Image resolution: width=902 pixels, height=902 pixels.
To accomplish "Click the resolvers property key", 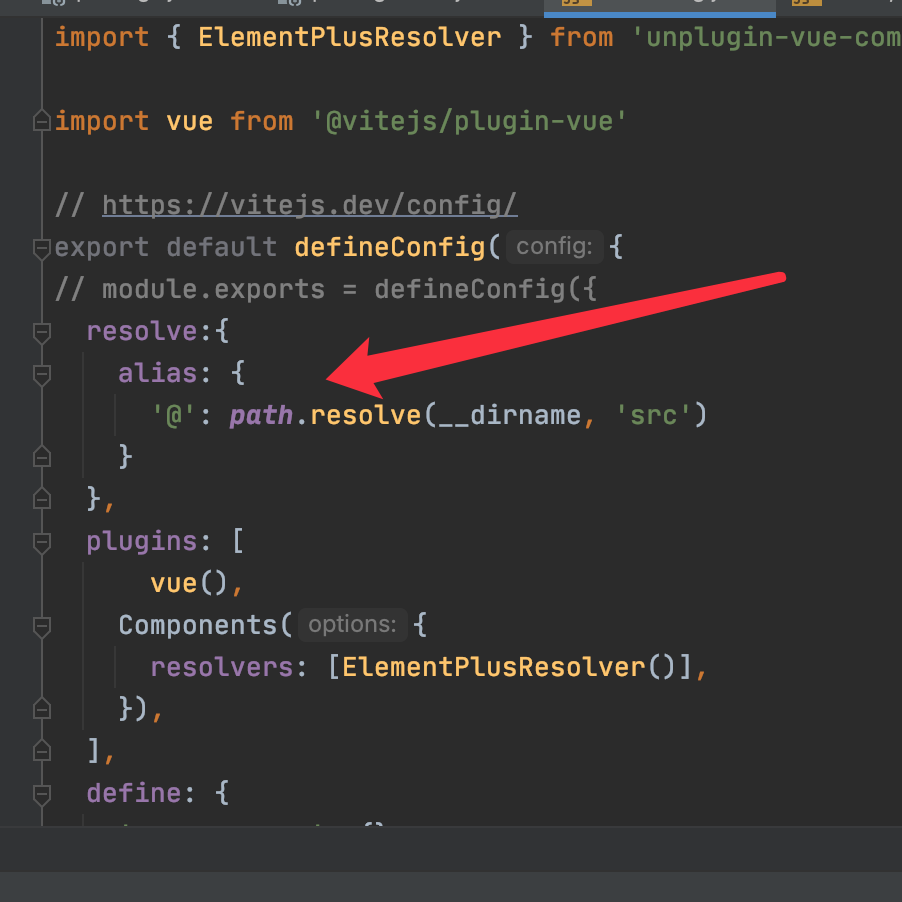I will (222, 667).
